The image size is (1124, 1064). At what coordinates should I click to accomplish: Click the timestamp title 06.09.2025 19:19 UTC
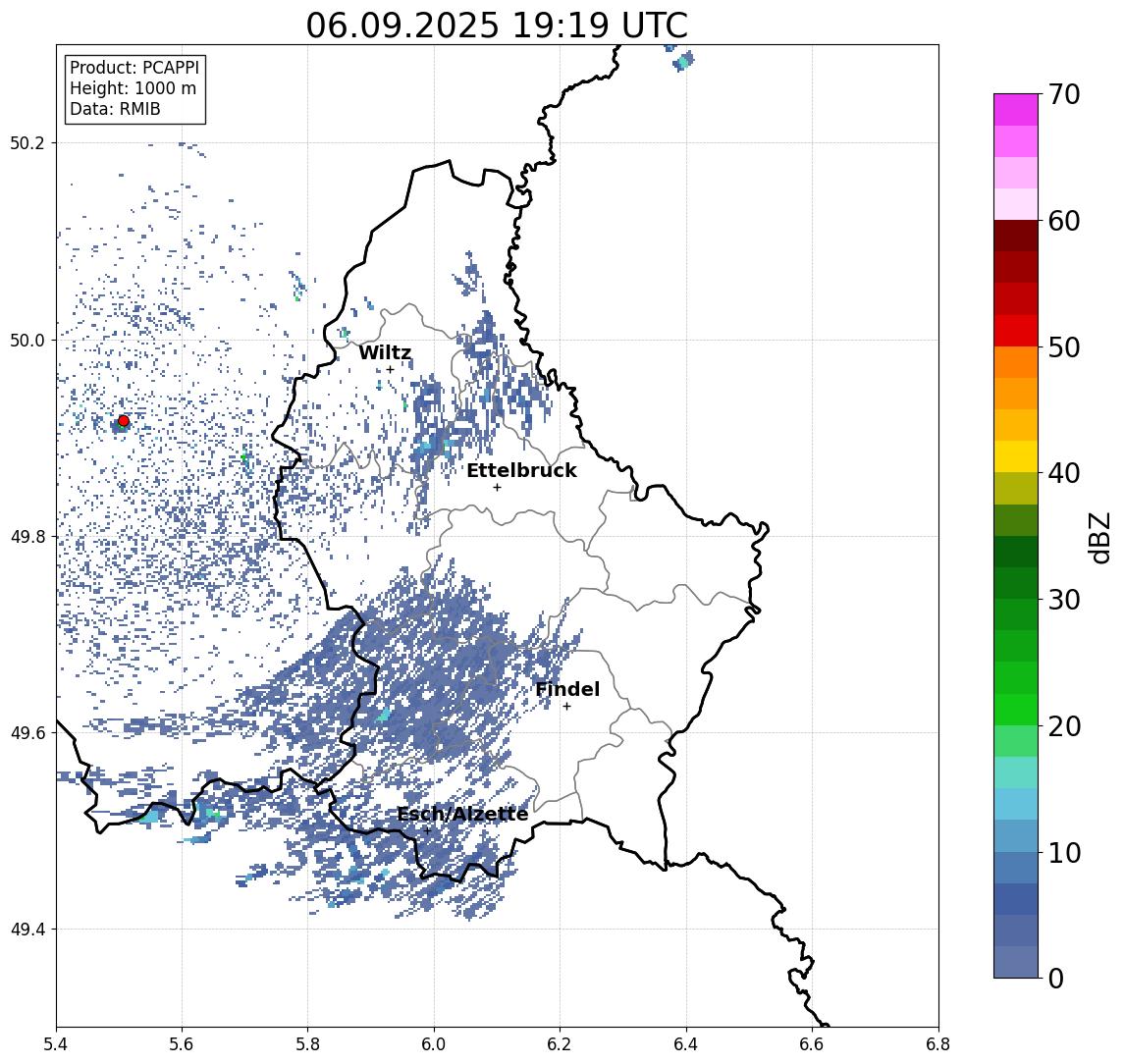[x=497, y=26]
